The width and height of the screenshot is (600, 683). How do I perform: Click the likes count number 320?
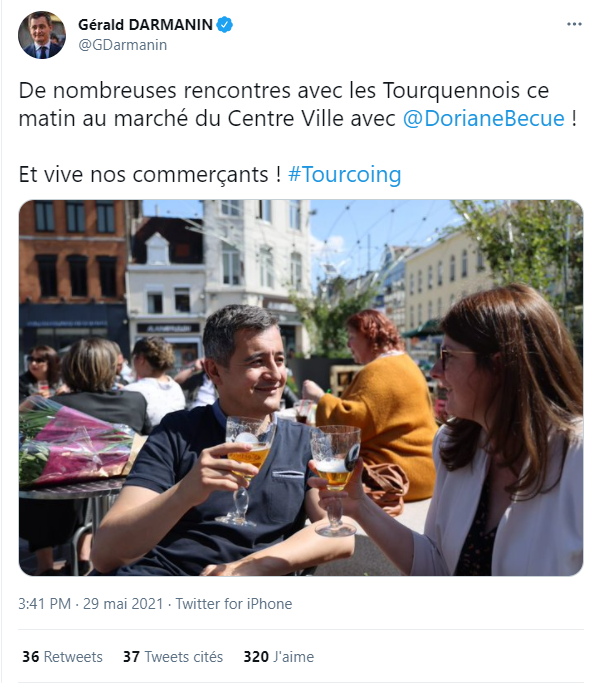tap(256, 656)
